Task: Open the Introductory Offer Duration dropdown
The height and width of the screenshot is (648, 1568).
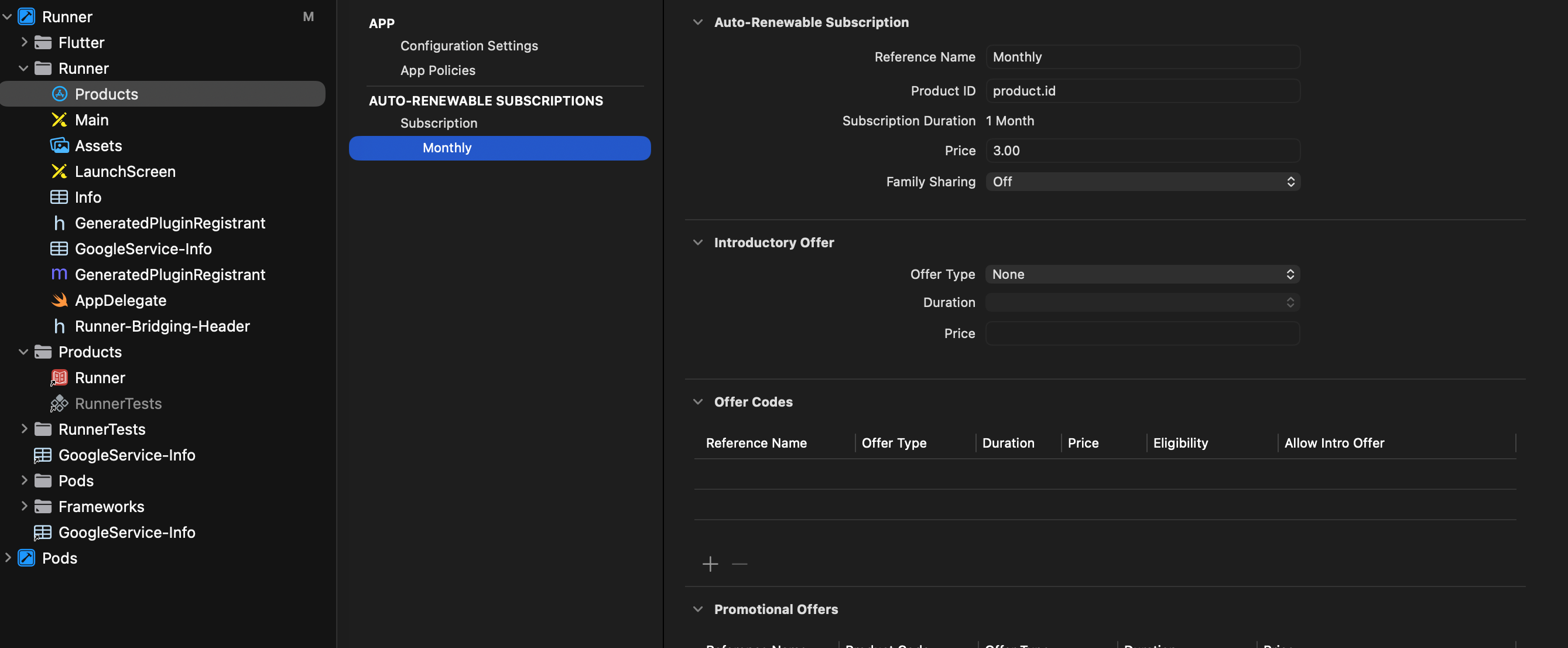Action: 1142,302
